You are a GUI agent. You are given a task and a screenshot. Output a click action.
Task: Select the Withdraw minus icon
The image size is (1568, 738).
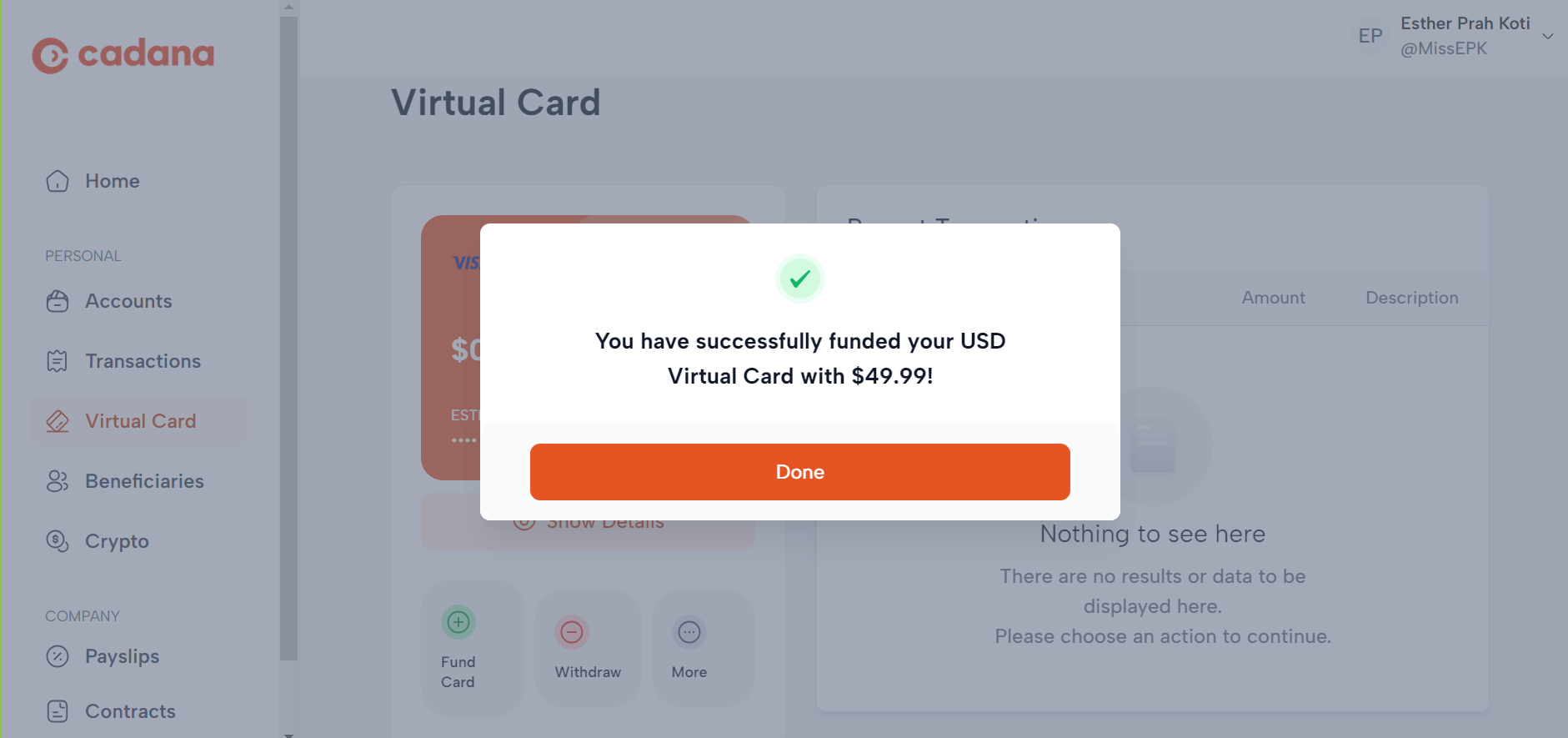(572, 633)
